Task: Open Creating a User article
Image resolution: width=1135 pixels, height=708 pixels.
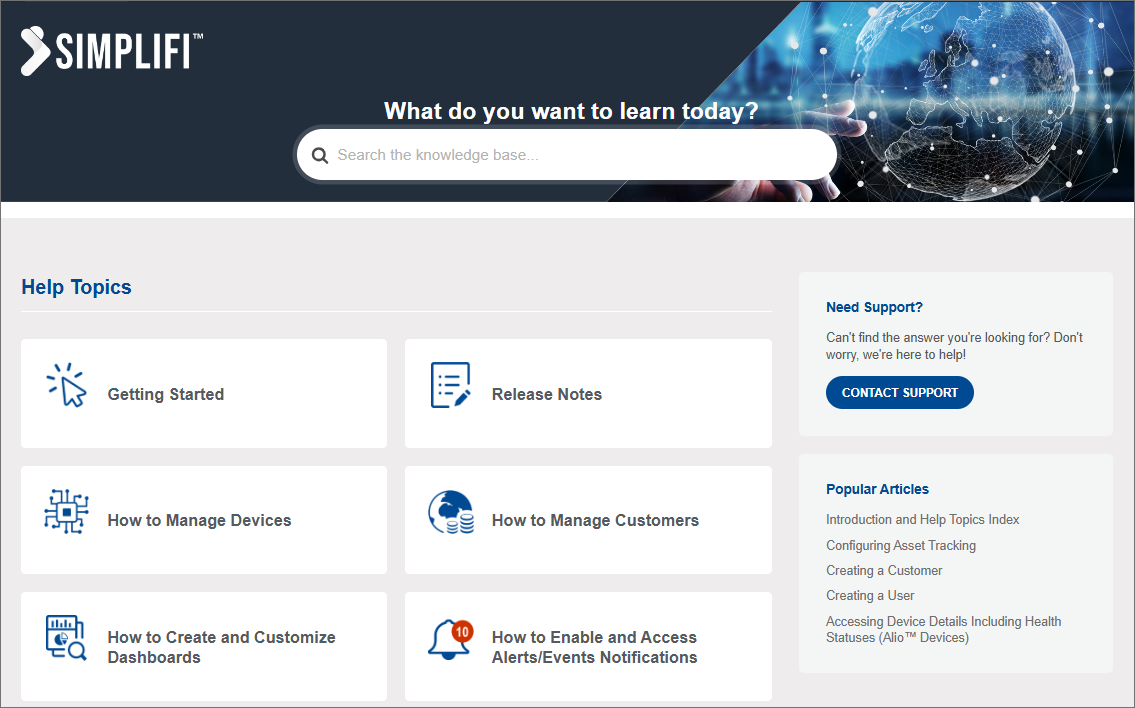Action: click(x=870, y=595)
